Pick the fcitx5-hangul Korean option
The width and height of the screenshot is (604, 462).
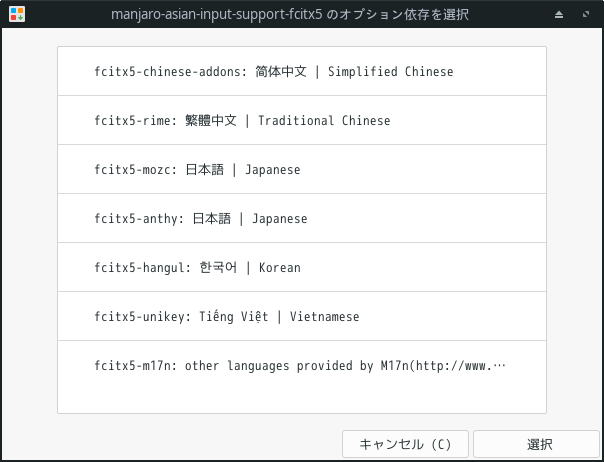302,267
